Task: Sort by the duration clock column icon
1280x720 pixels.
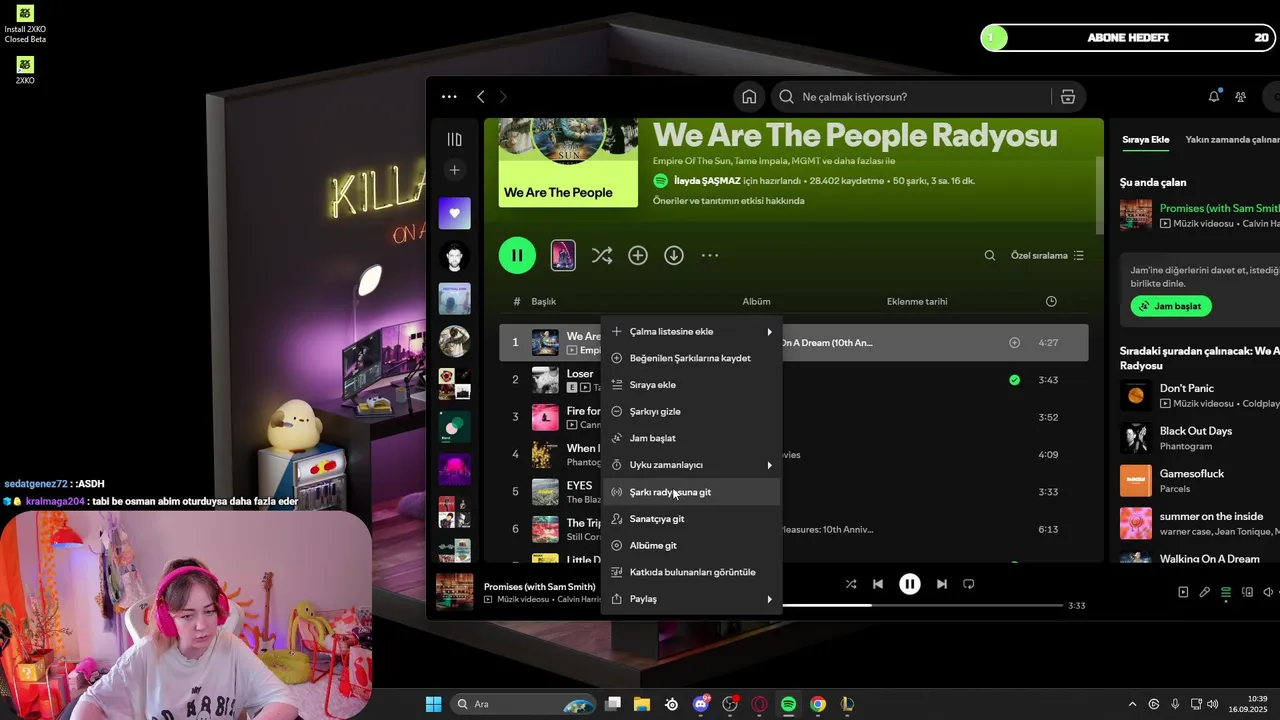Action: coord(1051,301)
